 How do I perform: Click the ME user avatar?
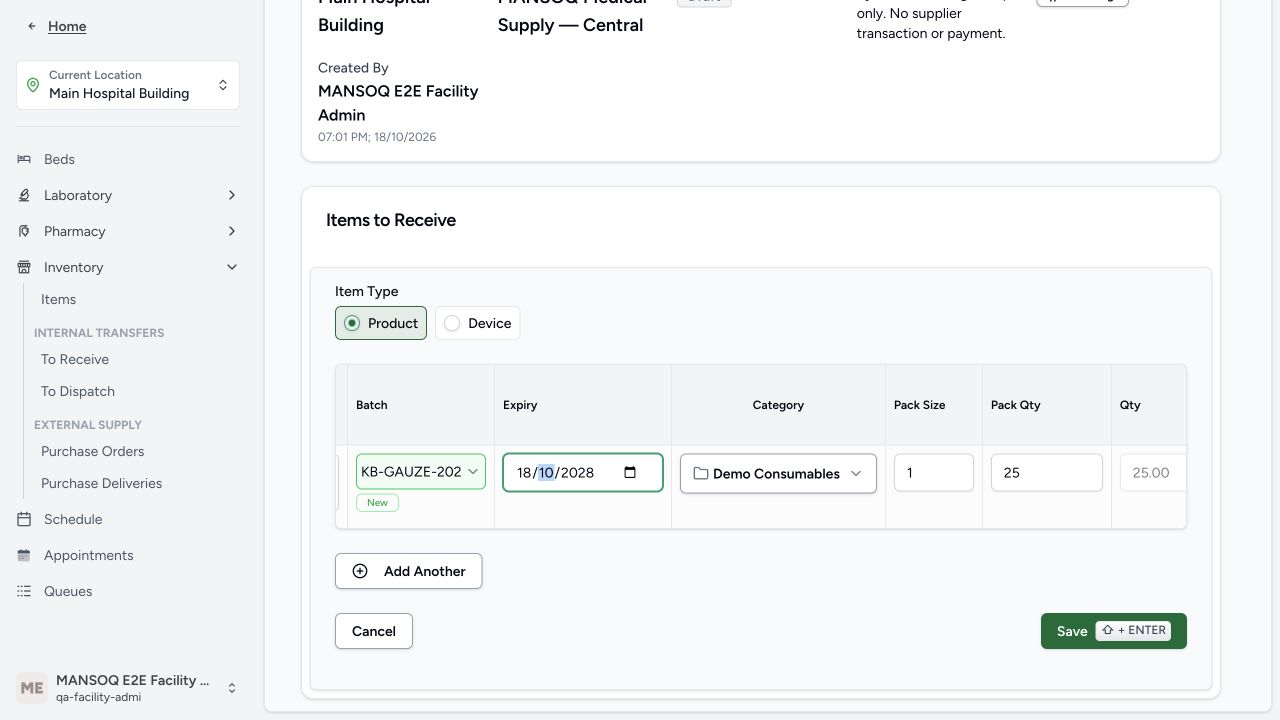click(32, 688)
